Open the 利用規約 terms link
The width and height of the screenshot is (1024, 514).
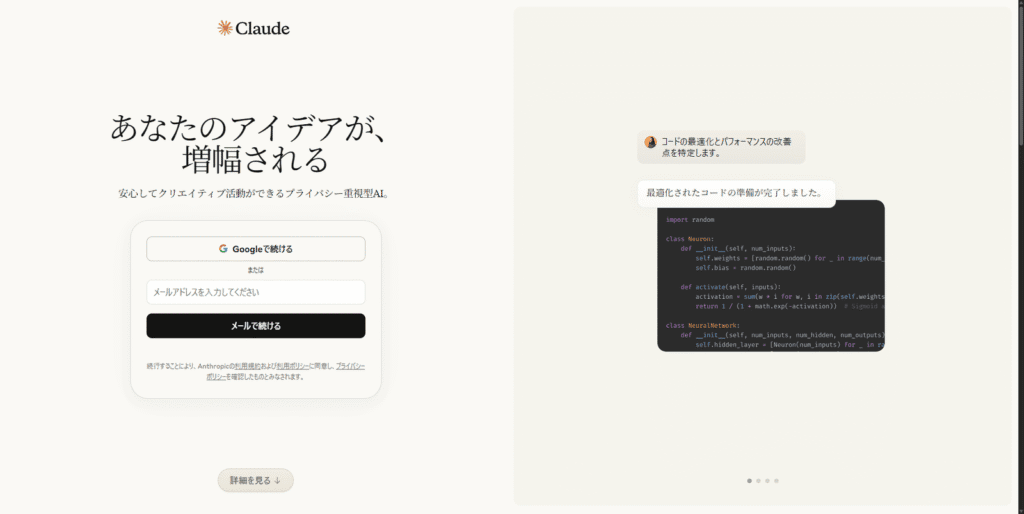[248, 366]
